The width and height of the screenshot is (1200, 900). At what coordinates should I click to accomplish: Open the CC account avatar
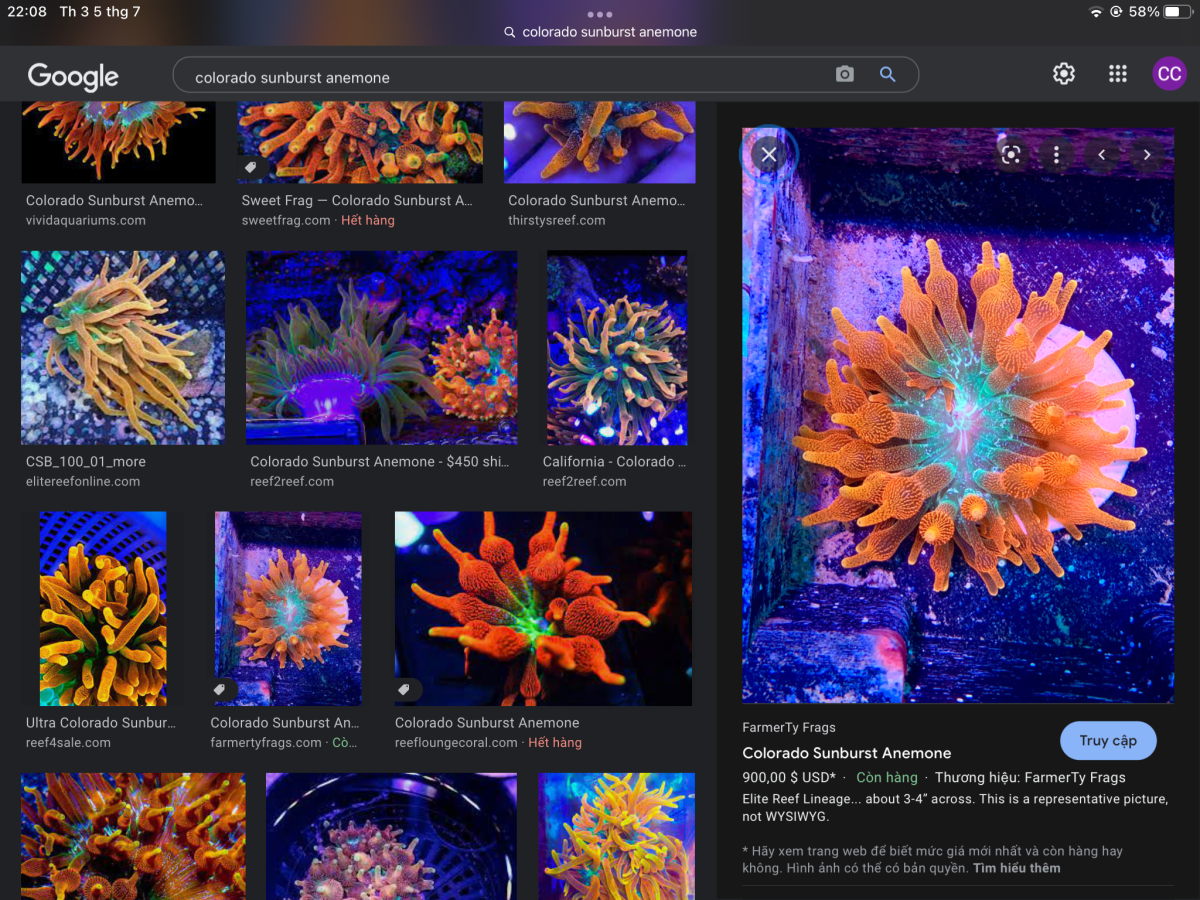(1169, 74)
